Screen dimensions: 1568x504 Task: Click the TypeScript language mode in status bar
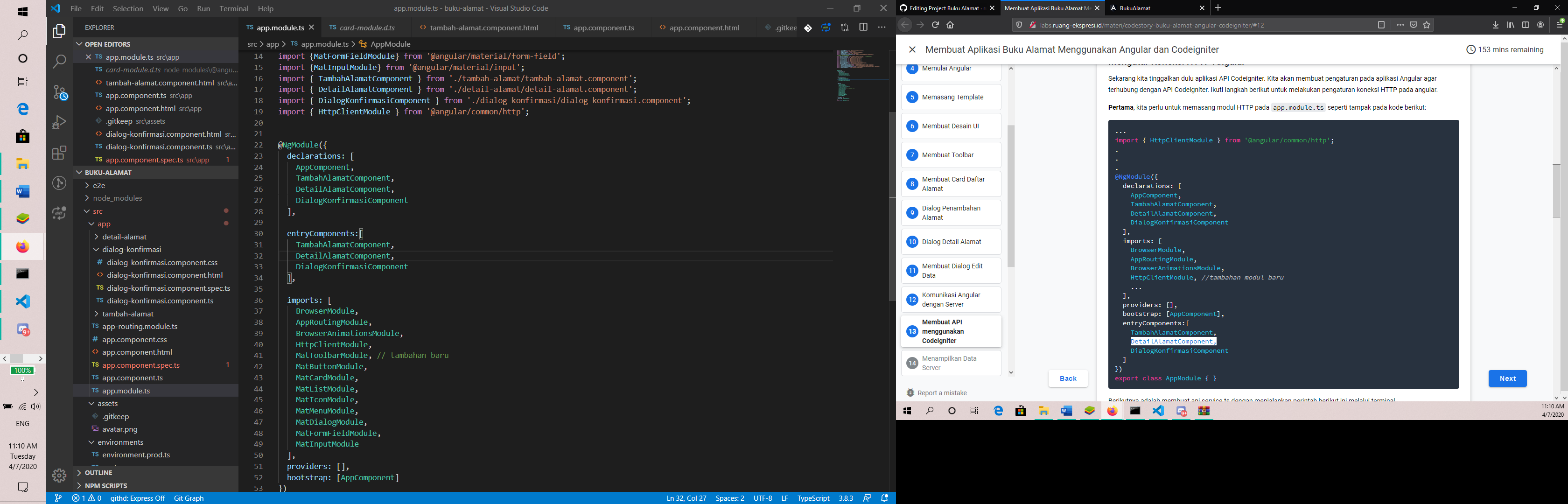pos(813,498)
